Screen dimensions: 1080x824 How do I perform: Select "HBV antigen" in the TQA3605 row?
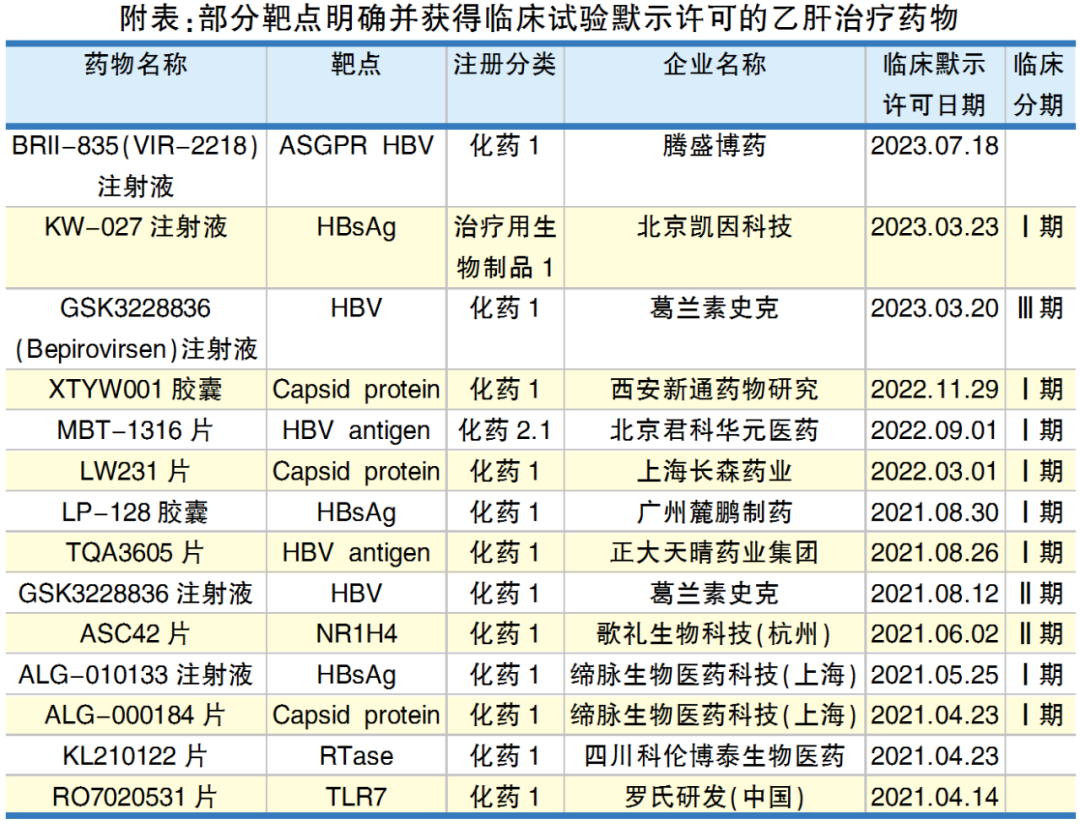[x=355, y=553]
